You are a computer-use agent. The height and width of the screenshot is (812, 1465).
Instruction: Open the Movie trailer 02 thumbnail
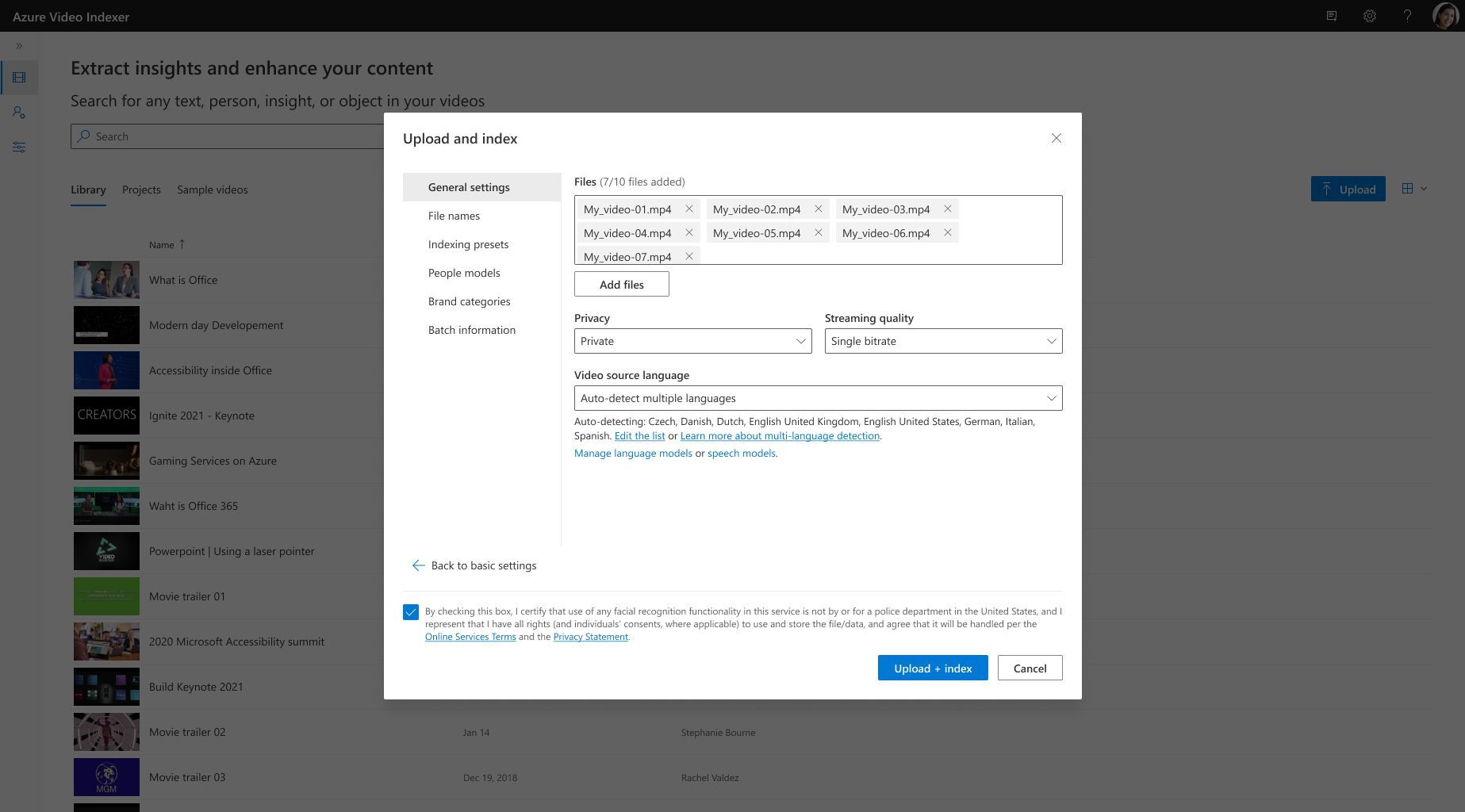tap(106, 732)
